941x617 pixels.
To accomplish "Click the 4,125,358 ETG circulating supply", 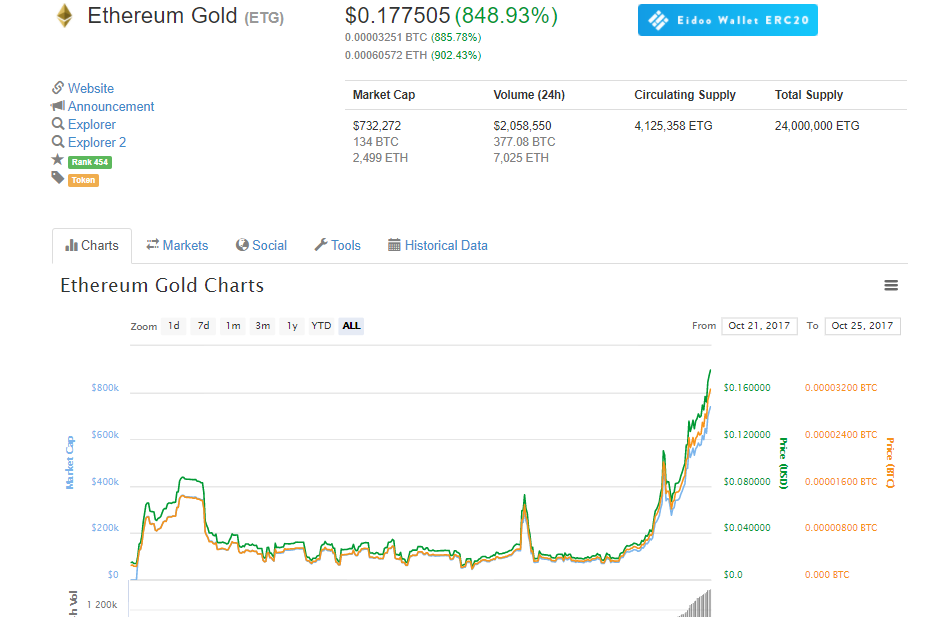I will (673, 126).
